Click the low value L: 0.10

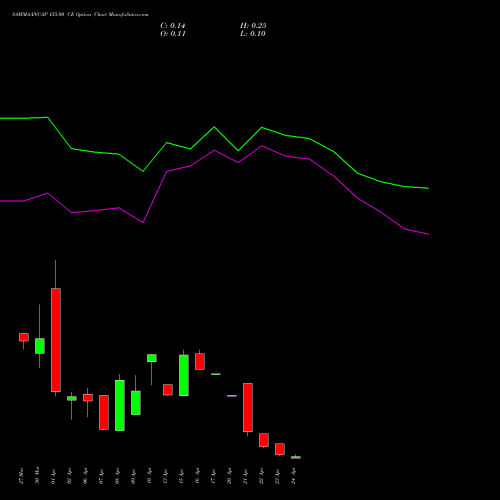[253, 34]
